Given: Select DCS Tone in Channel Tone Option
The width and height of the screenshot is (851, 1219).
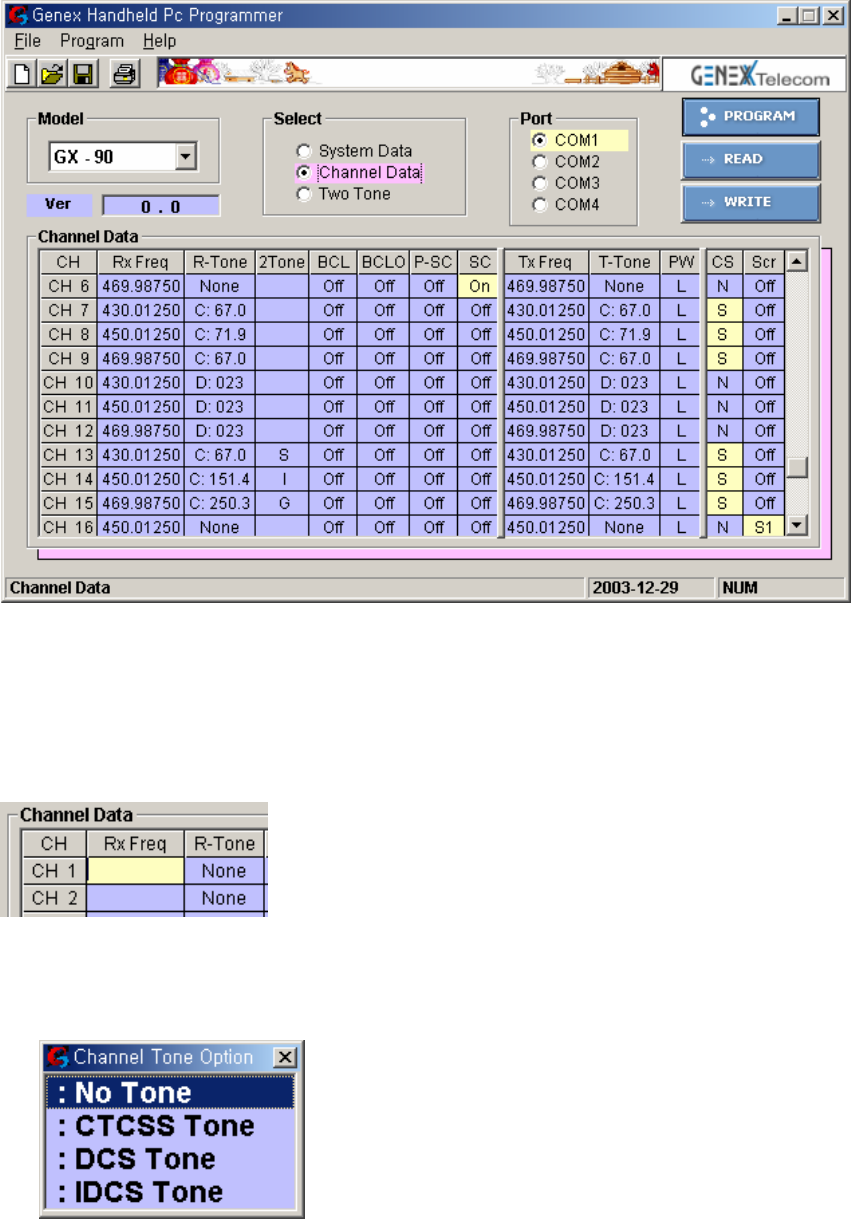Looking at the screenshot, I should (x=170, y=1159).
